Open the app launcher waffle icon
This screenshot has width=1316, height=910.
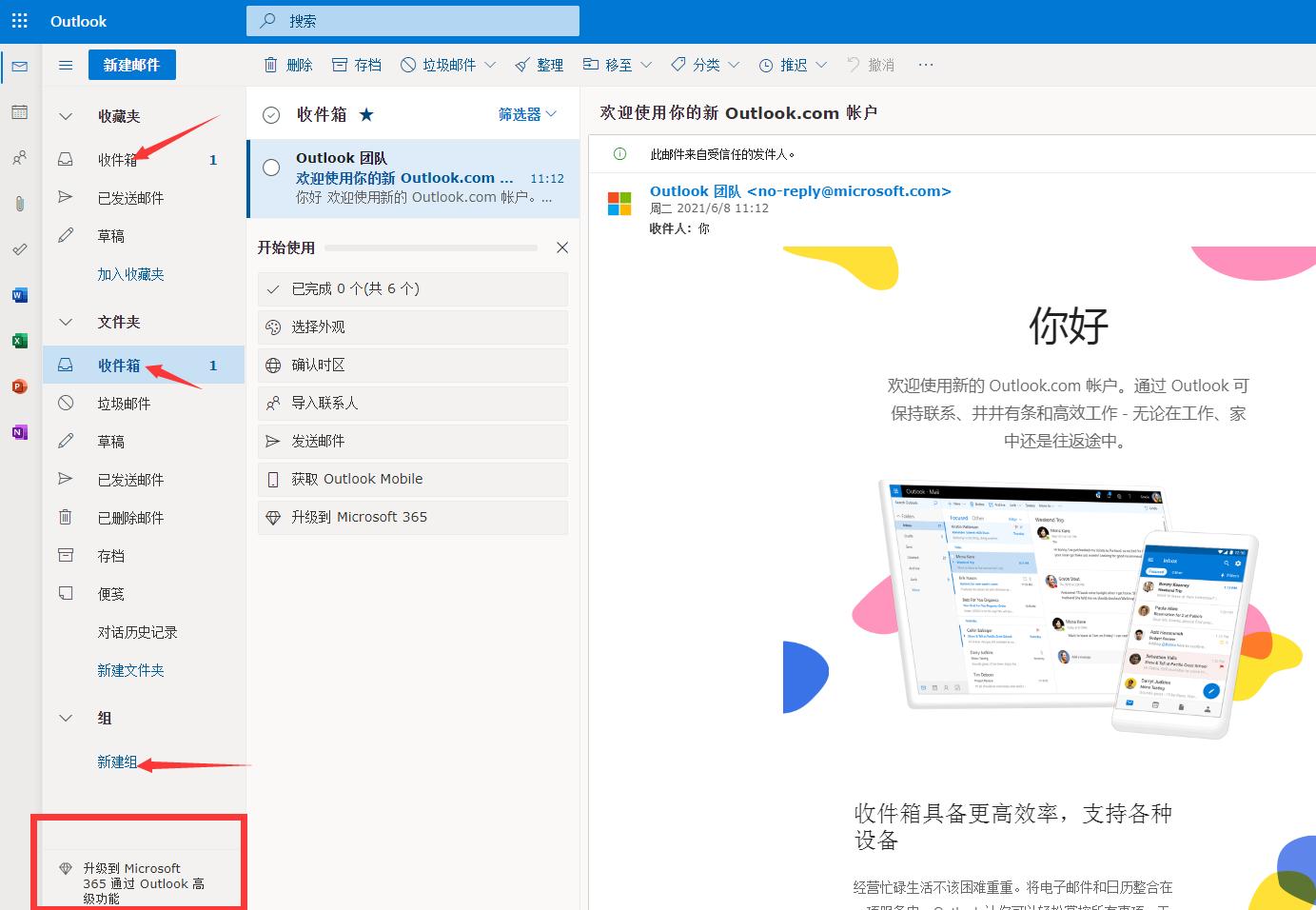(x=19, y=21)
